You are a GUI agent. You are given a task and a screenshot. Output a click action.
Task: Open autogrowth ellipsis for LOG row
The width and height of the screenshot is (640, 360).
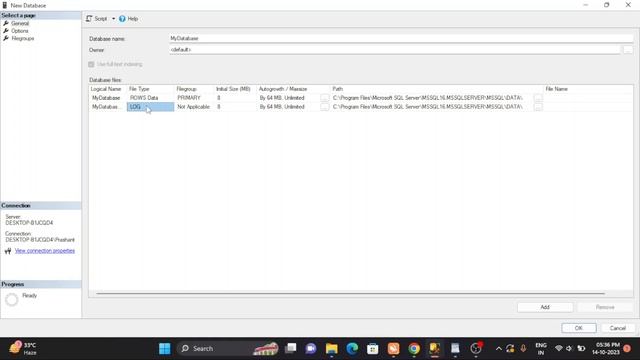click(324, 107)
